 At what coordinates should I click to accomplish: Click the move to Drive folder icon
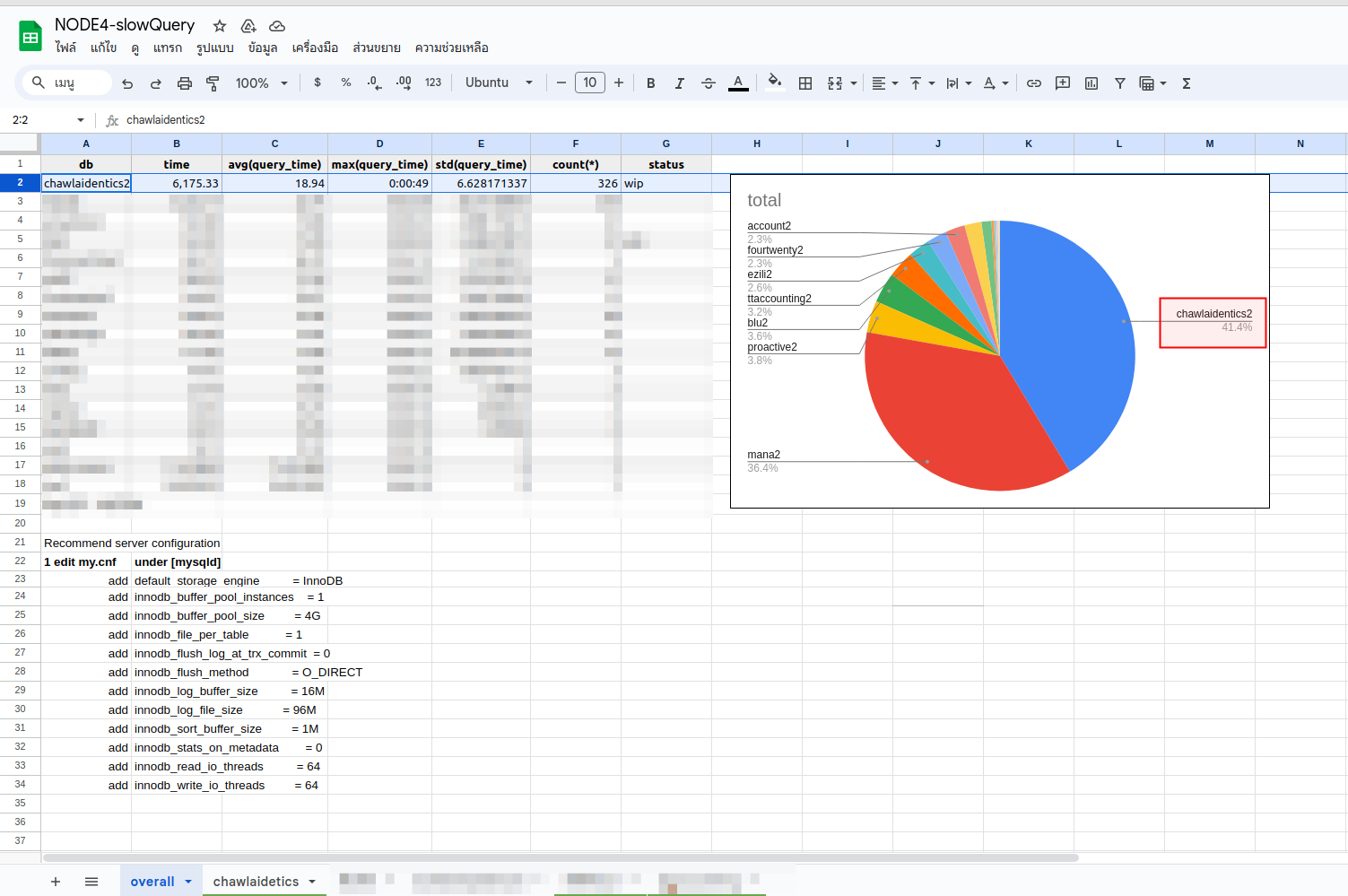(x=248, y=26)
